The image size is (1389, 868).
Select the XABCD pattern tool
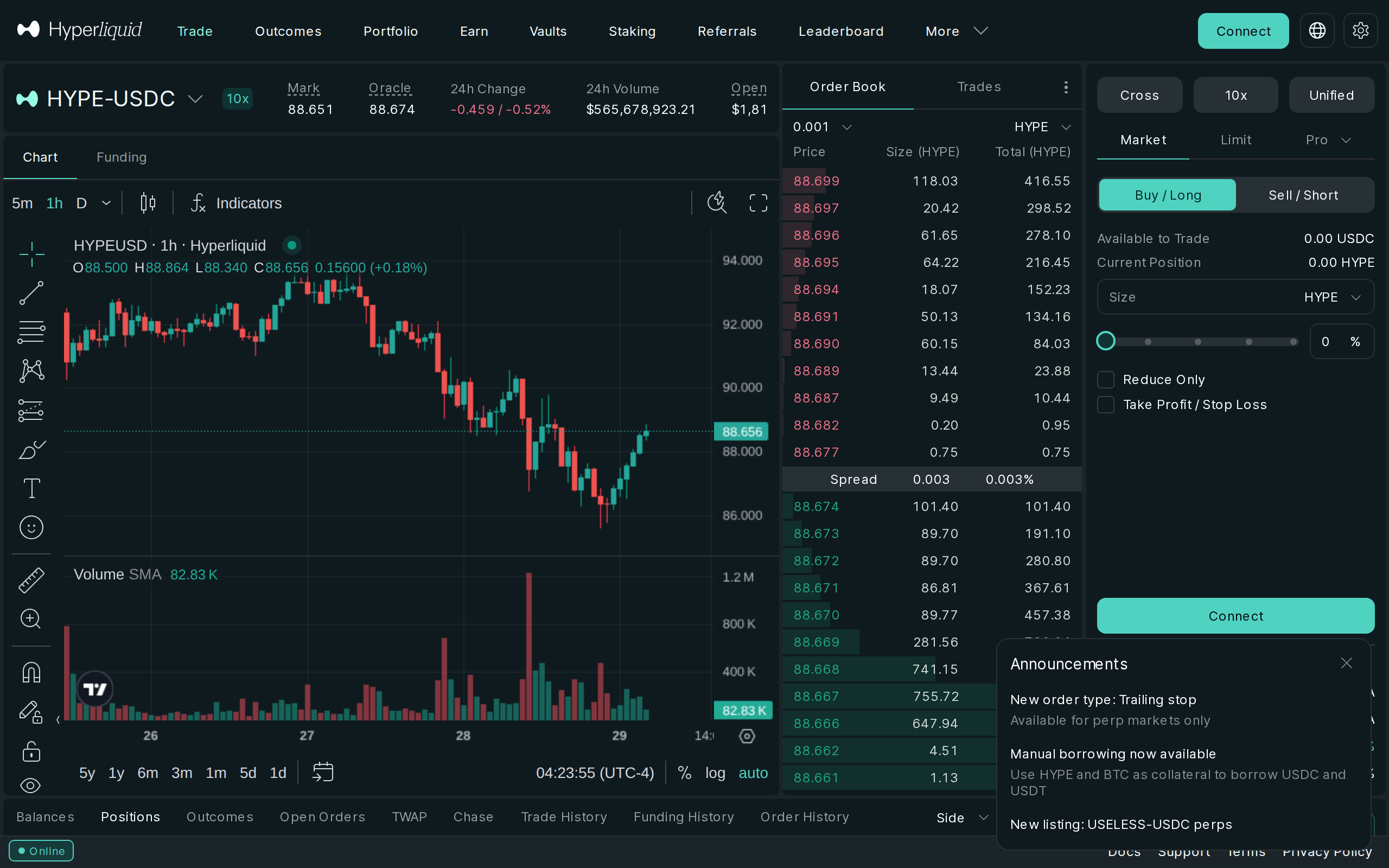(x=31, y=371)
